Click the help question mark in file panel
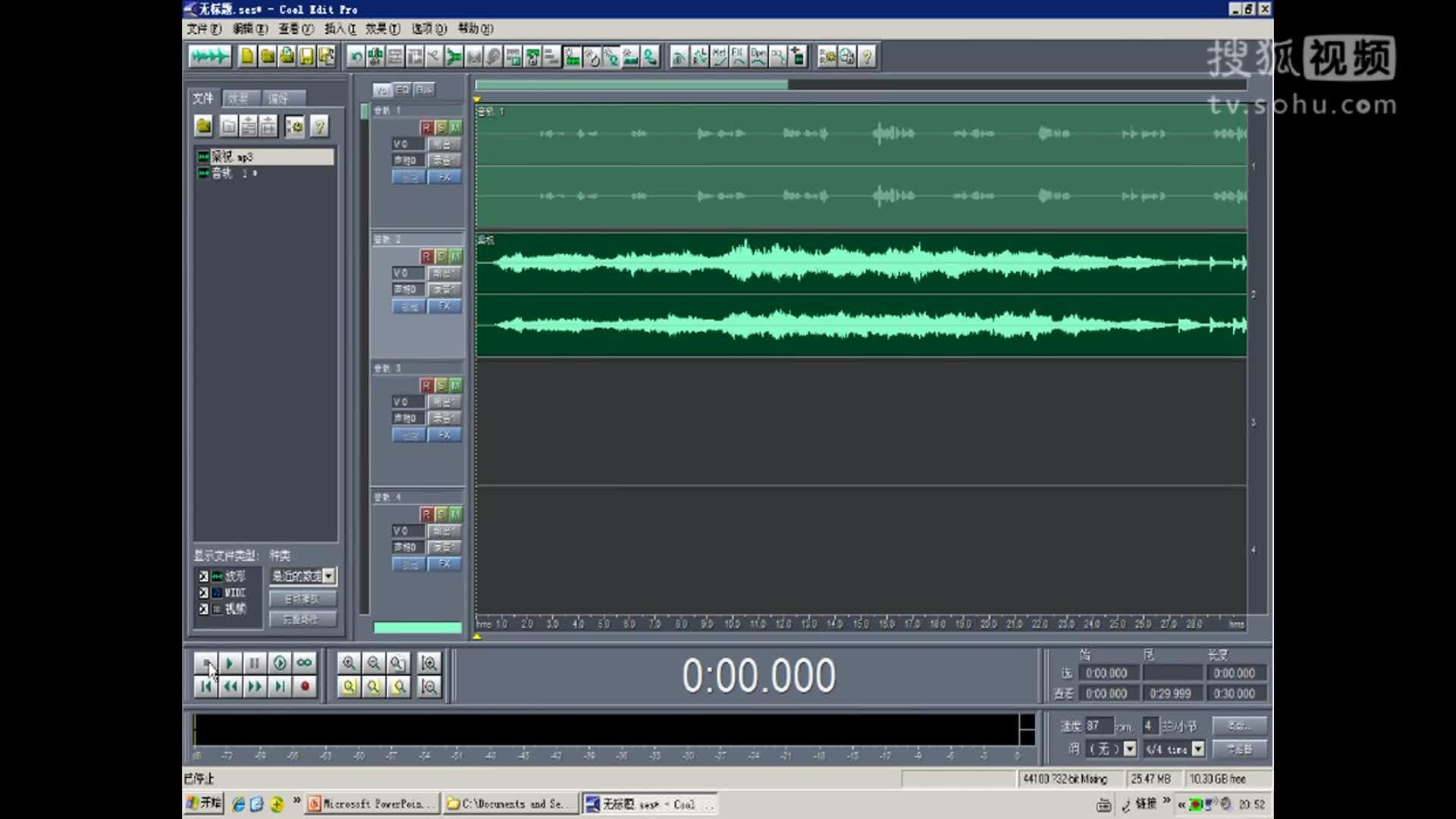This screenshot has width=1456, height=819. click(319, 127)
